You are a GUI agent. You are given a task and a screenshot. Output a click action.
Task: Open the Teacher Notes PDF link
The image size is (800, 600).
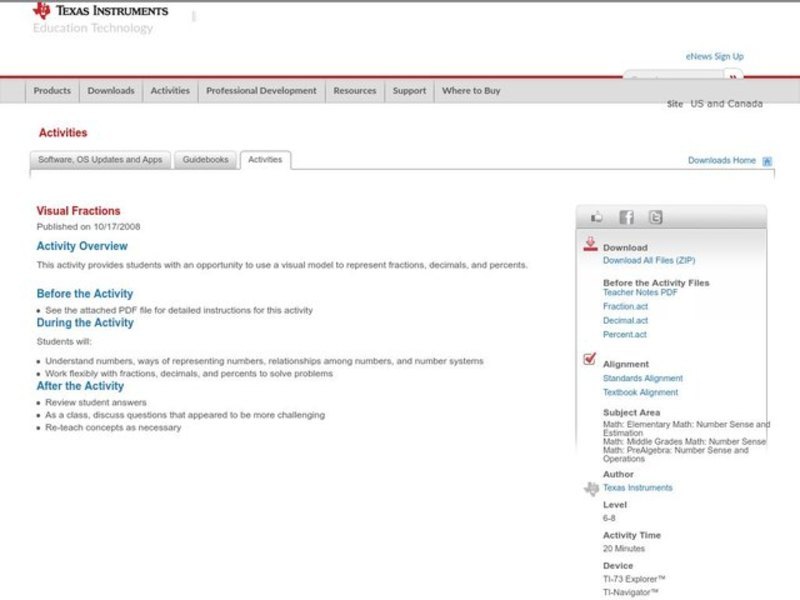(640, 293)
